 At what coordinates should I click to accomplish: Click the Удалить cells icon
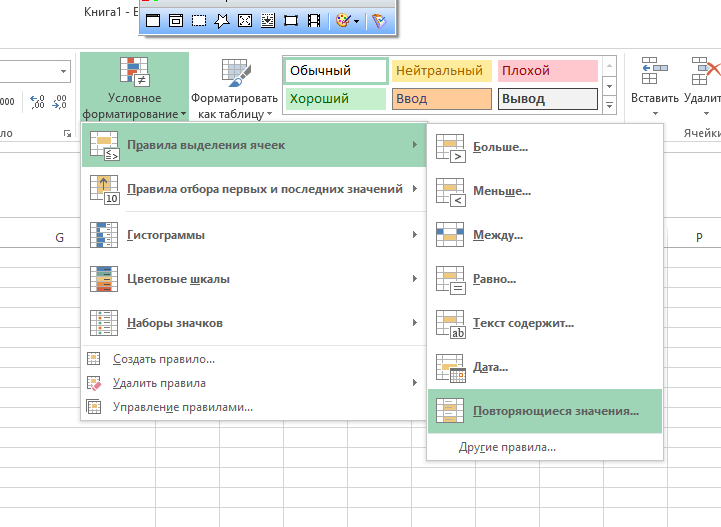click(x=706, y=71)
